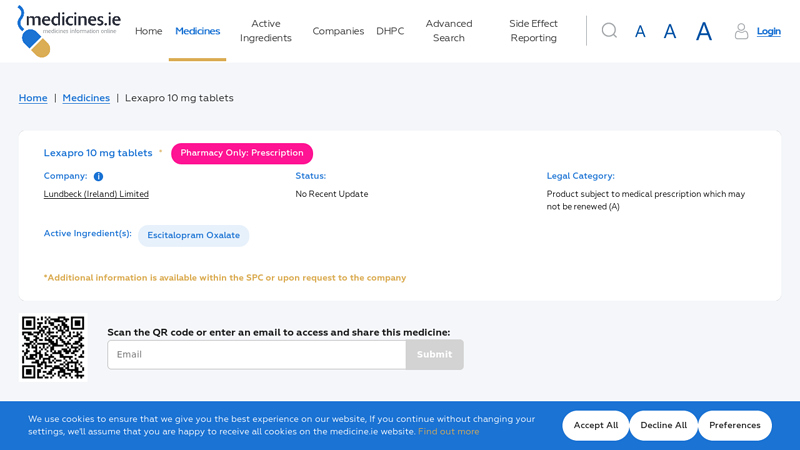Open cookie Preferences
Screen dimensions: 800x450
pos(735,426)
